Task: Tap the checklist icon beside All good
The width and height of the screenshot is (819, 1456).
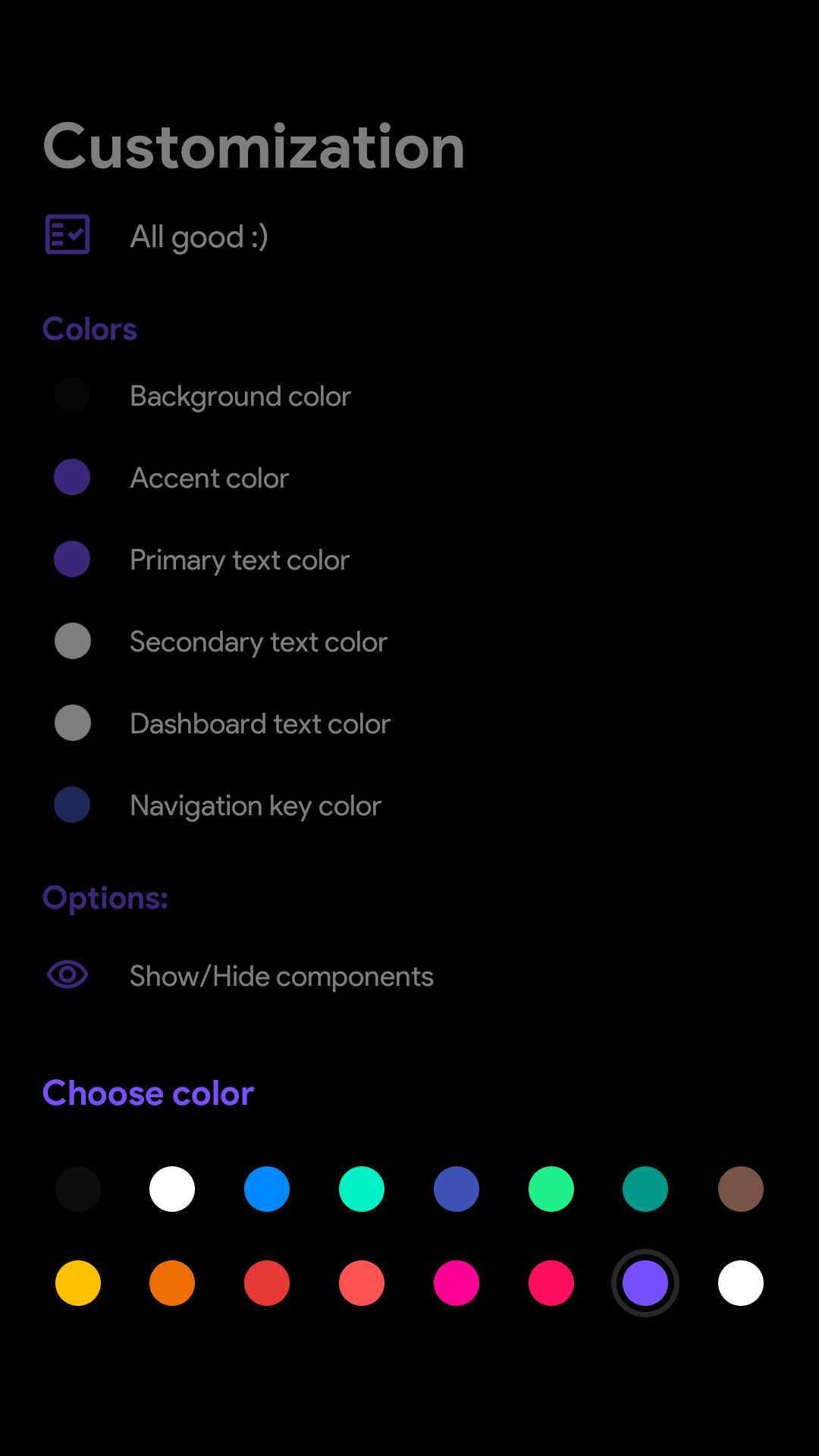Action: point(67,235)
